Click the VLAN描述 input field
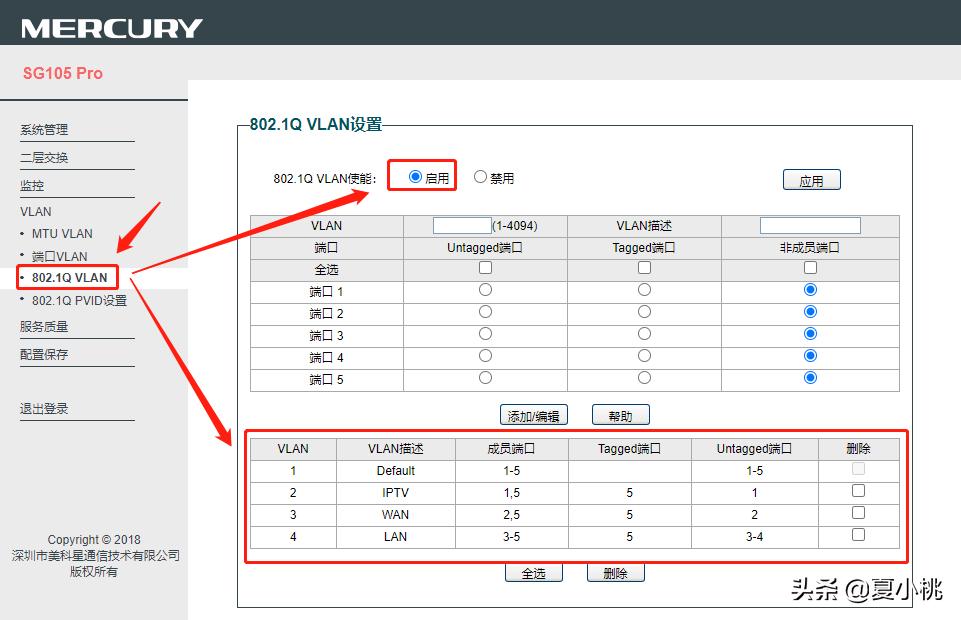 810,226
